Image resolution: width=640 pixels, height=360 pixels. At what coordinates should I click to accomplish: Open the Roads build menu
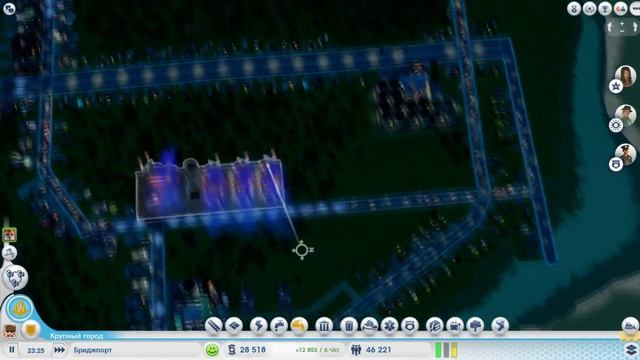click(x=213, y=326)
